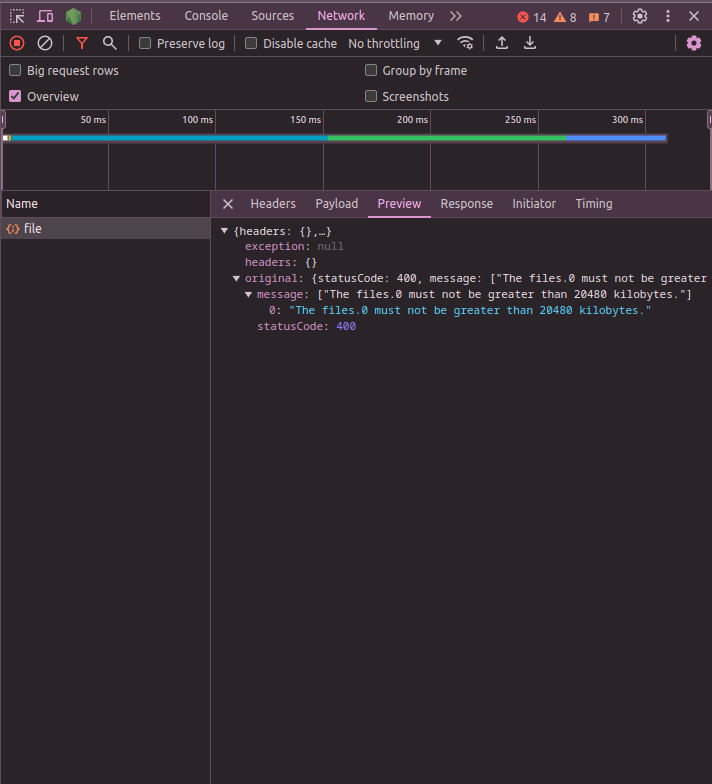Import HAR file with upload icon
This screenshot has height=784, width=712.
[502, 43]
